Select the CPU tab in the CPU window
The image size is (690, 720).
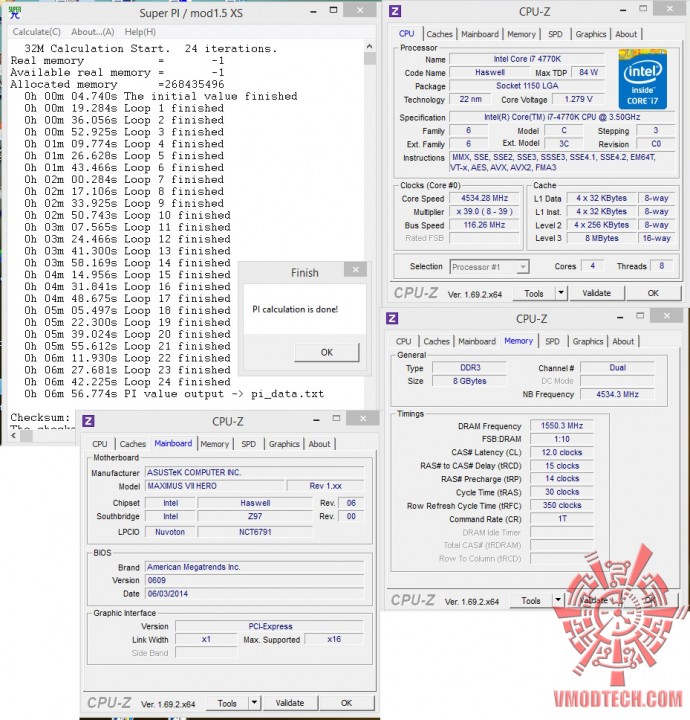406,34
